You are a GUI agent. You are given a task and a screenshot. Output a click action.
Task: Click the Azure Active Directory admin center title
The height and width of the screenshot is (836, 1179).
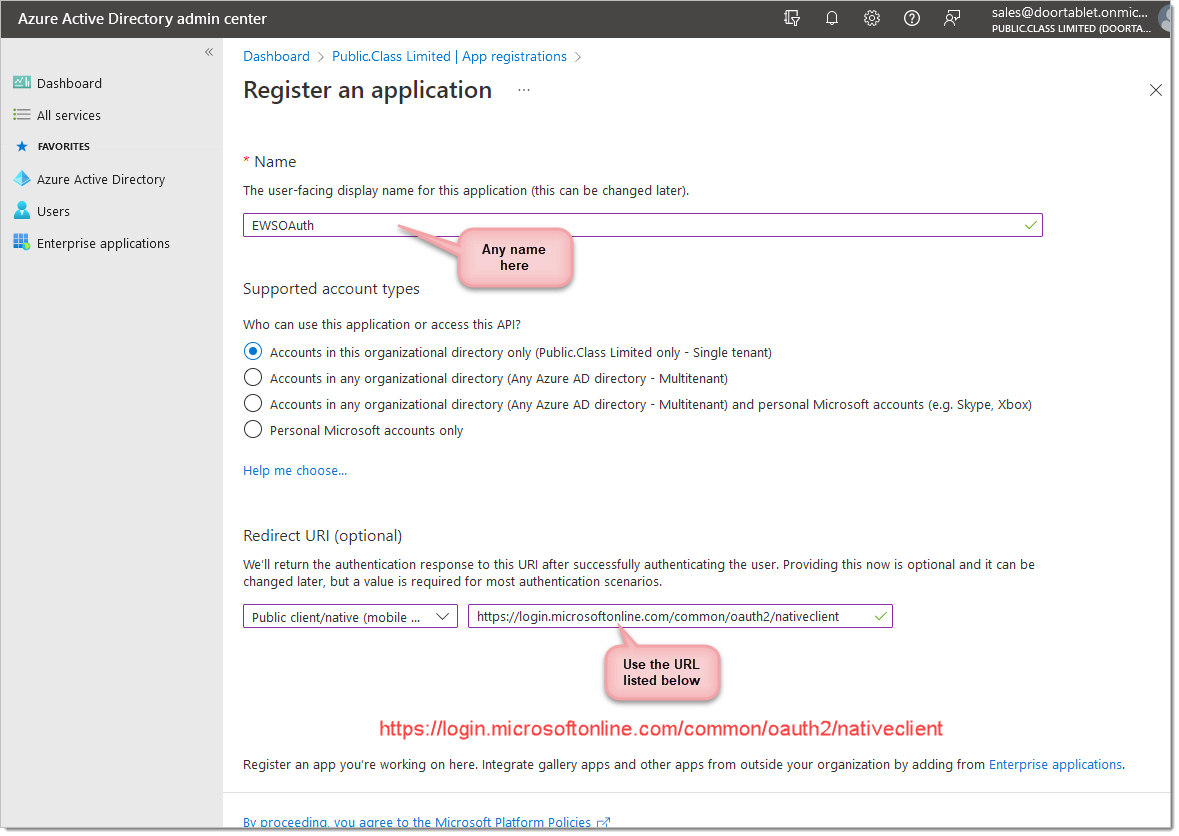click(142, 19)
